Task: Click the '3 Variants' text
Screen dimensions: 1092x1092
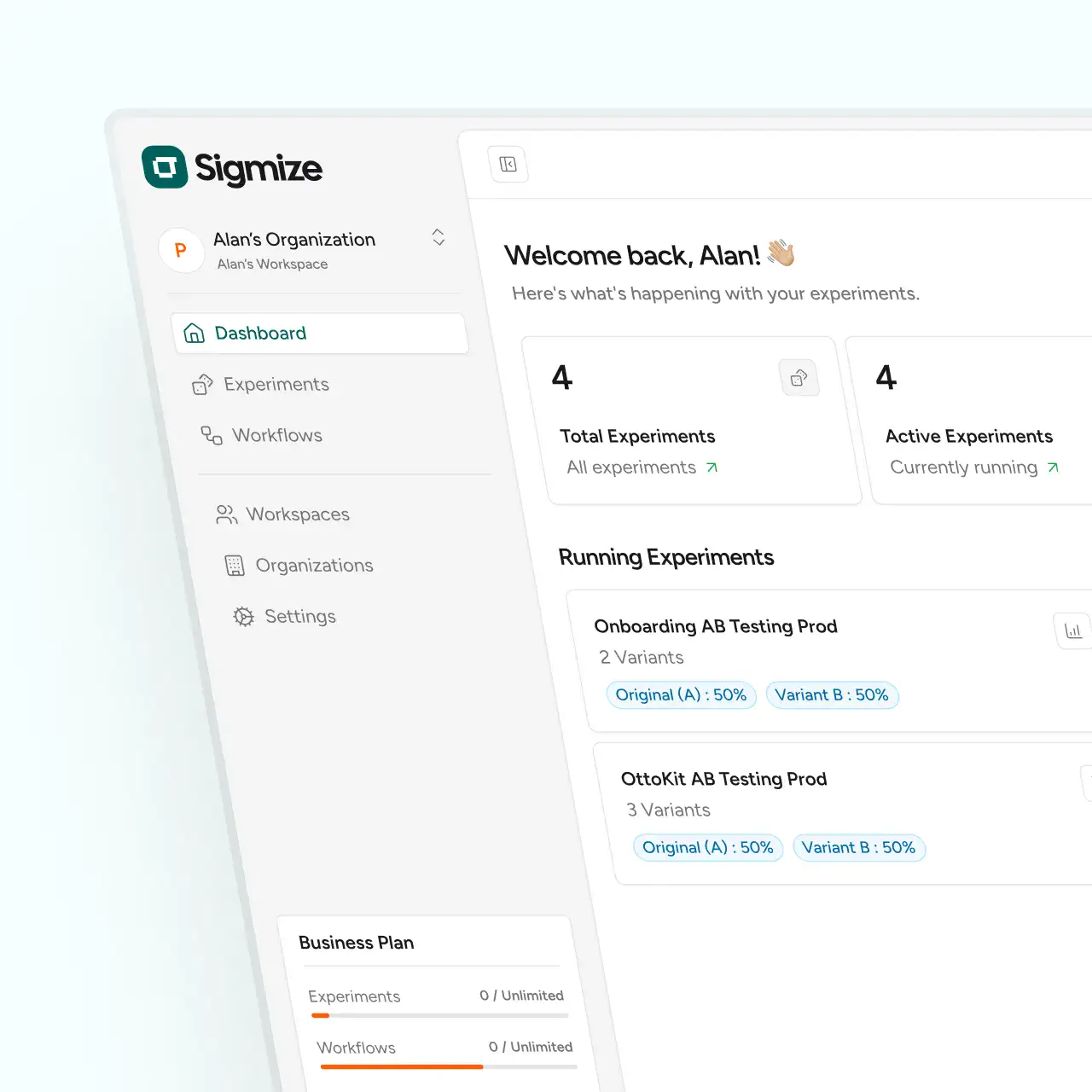Action: 669,810
